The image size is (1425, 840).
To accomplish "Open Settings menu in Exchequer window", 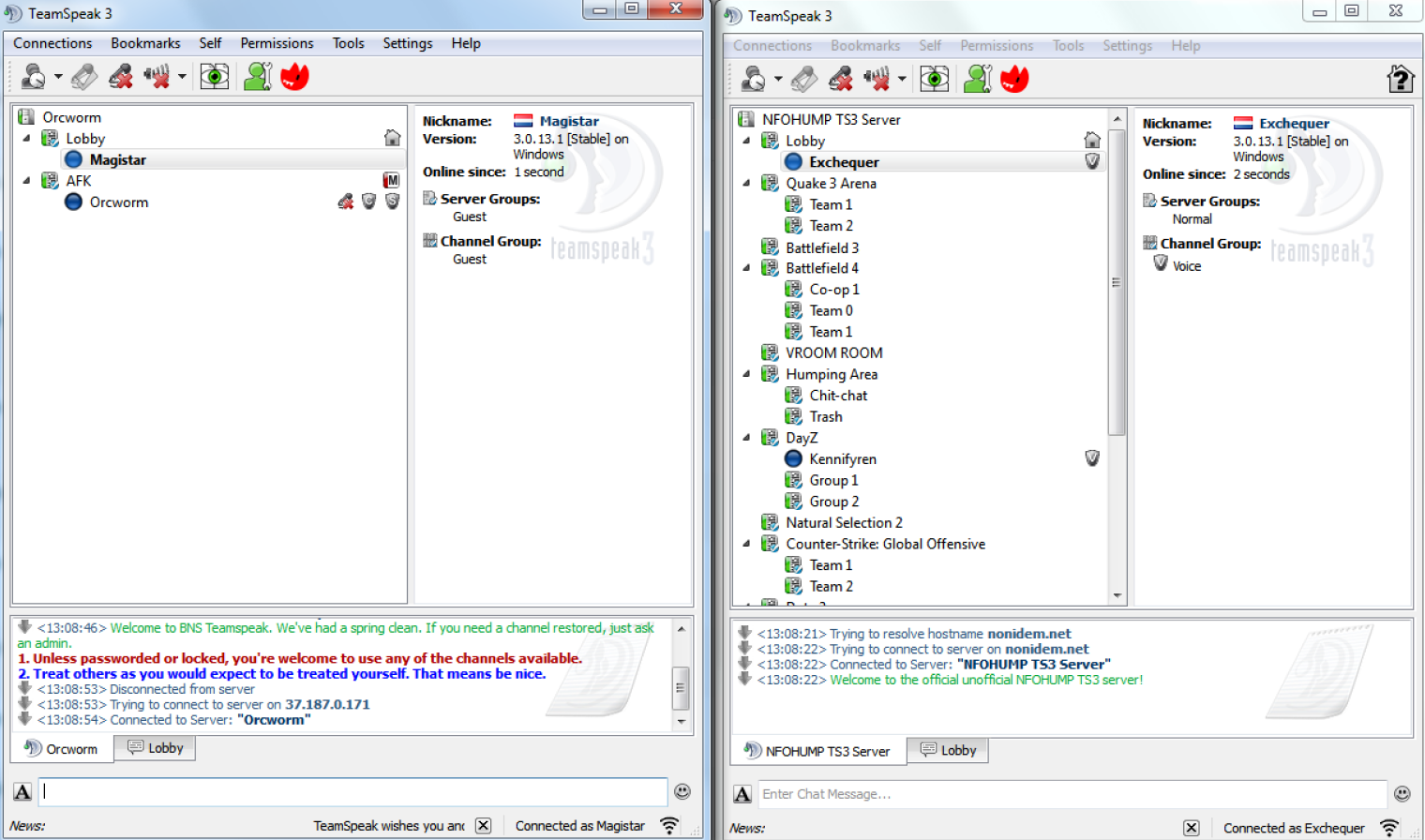I will (1127, 45).
